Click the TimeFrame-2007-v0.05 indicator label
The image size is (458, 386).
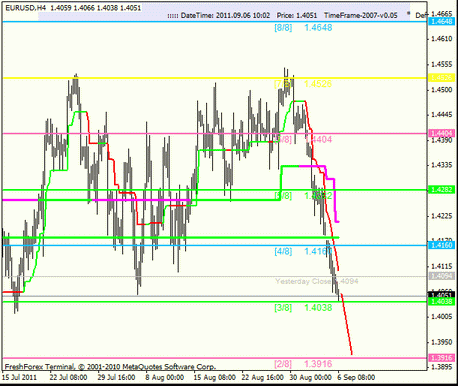click(x=361, y=15)
